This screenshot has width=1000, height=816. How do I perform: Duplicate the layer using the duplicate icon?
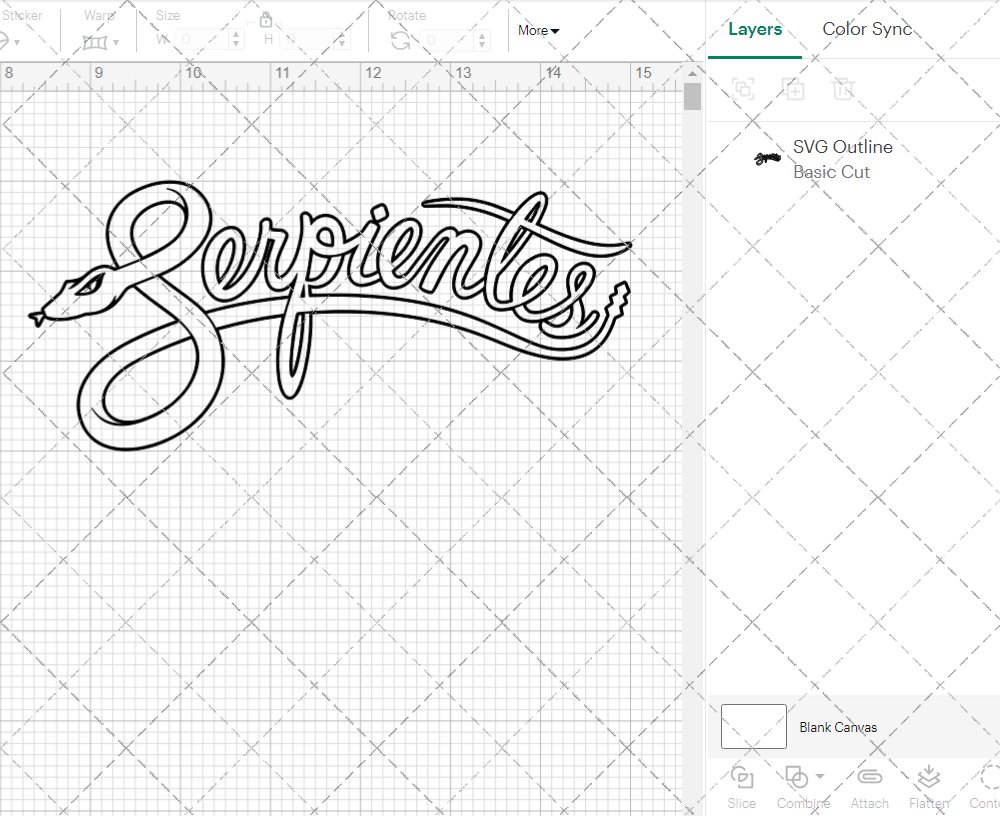pos(794,89)
